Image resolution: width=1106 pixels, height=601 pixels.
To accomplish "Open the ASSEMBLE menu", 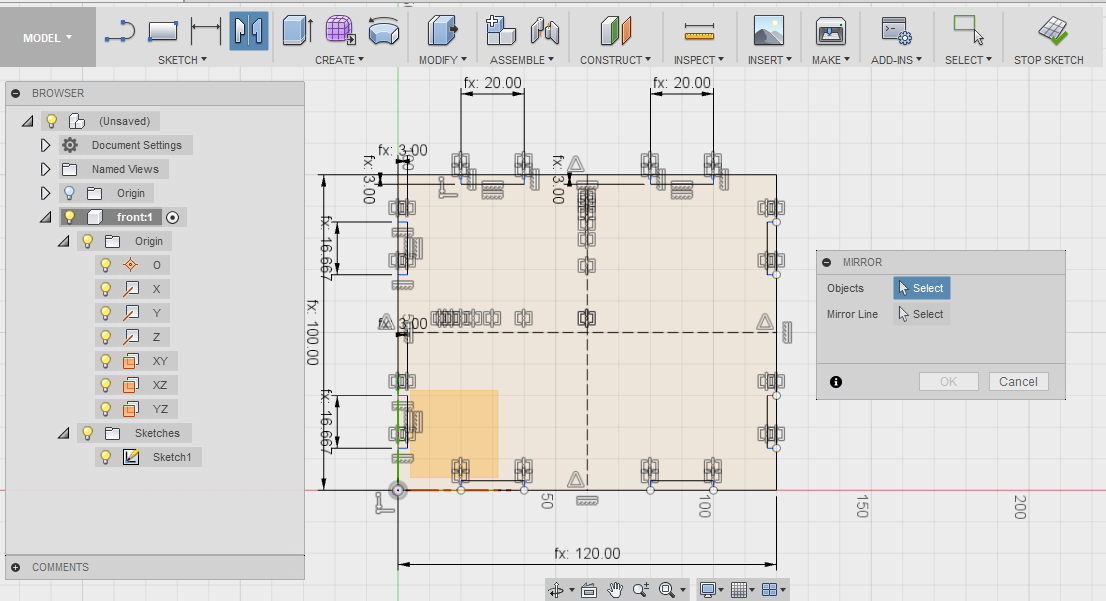I will [x=522, y=60].
